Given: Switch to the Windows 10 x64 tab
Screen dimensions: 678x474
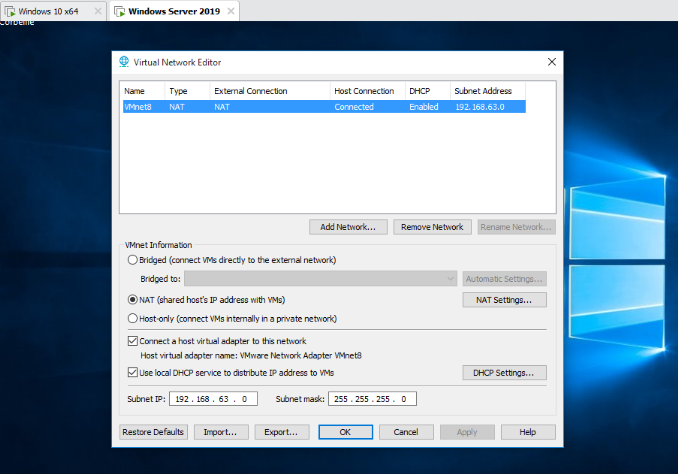Looking at the screenshot, I should pos(48,11).
